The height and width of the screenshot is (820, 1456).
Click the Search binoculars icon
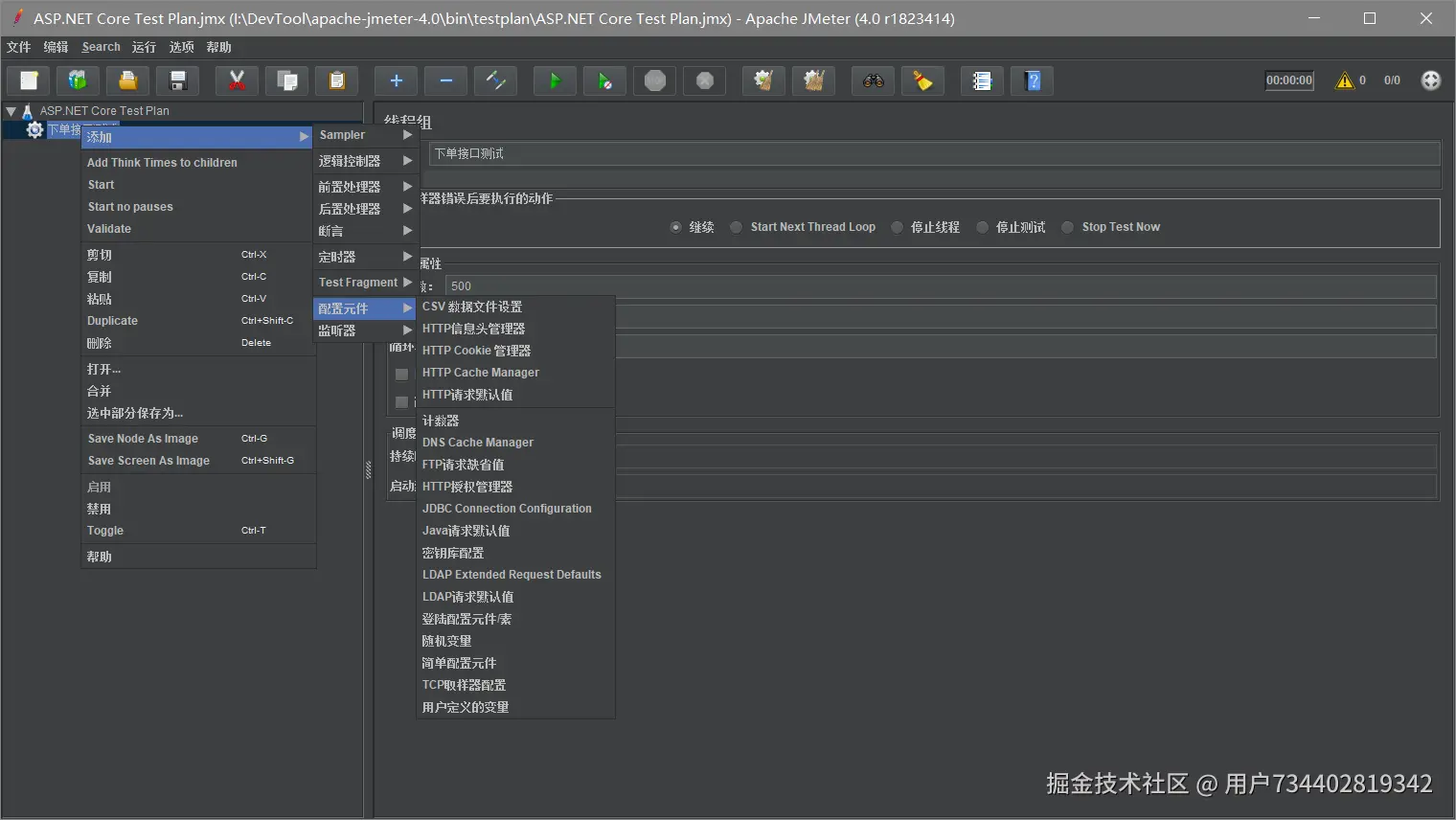click(873, 81)
